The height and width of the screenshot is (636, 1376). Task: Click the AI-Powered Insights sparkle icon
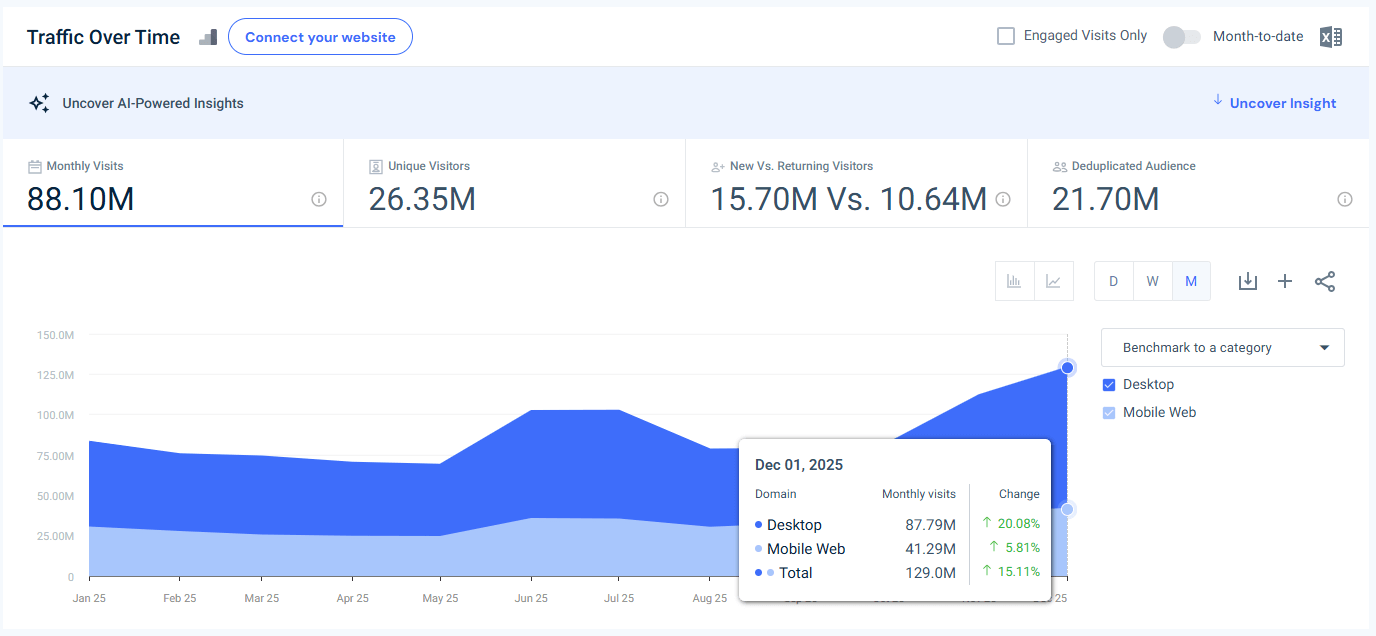pyautogui.click(x=39, y=102)
